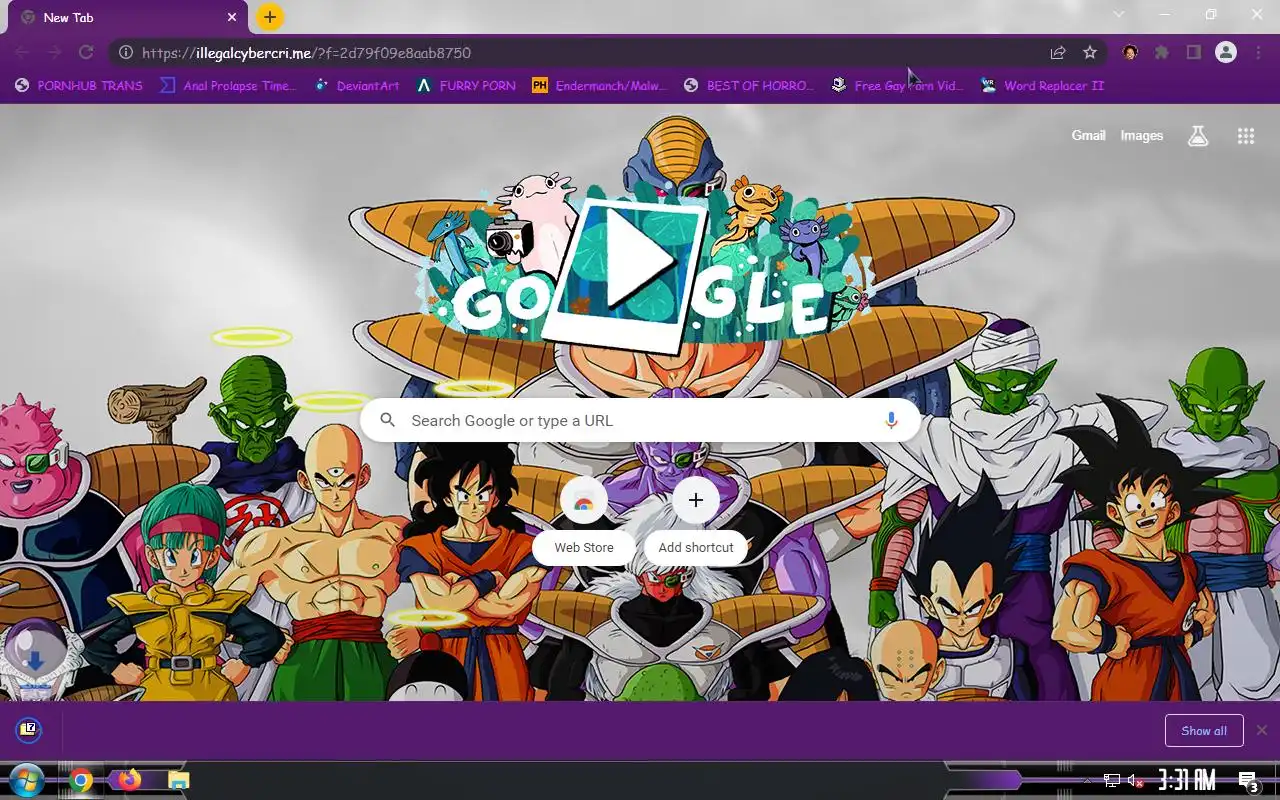Open the avatar extension icon in toolbar
The height and width of the screenshot is (800, 1280).
click(1130, 52)
